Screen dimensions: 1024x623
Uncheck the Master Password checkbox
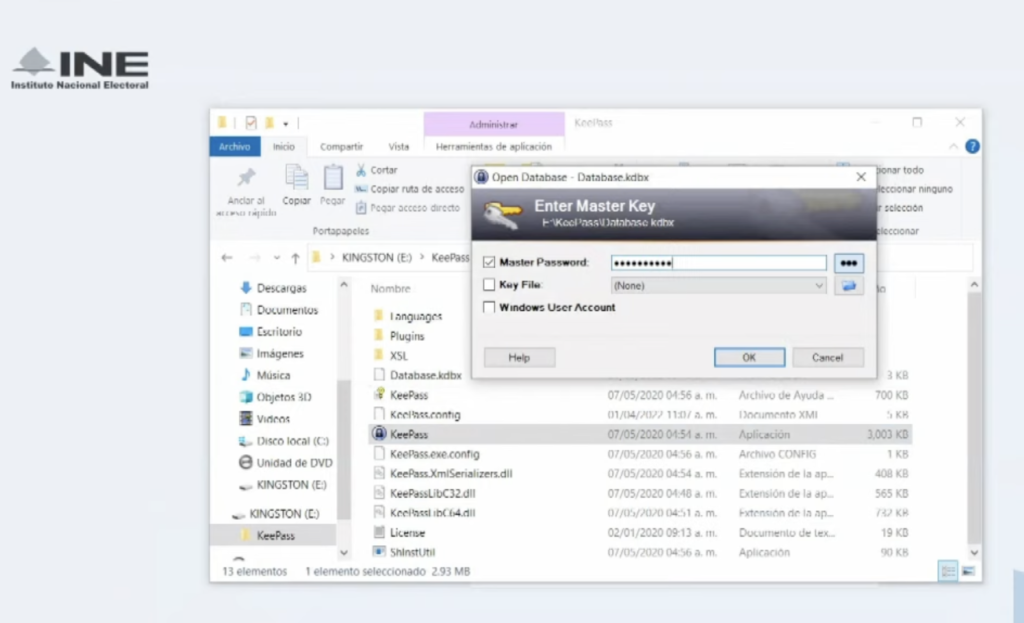click(489, 262)
